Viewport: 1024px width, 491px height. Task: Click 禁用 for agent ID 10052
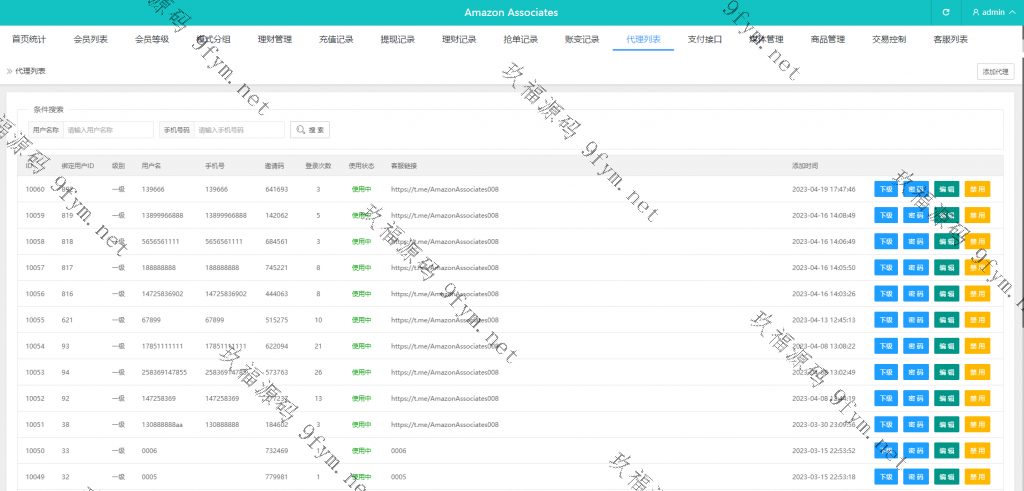pyautogui.click(x=977, y=398)
